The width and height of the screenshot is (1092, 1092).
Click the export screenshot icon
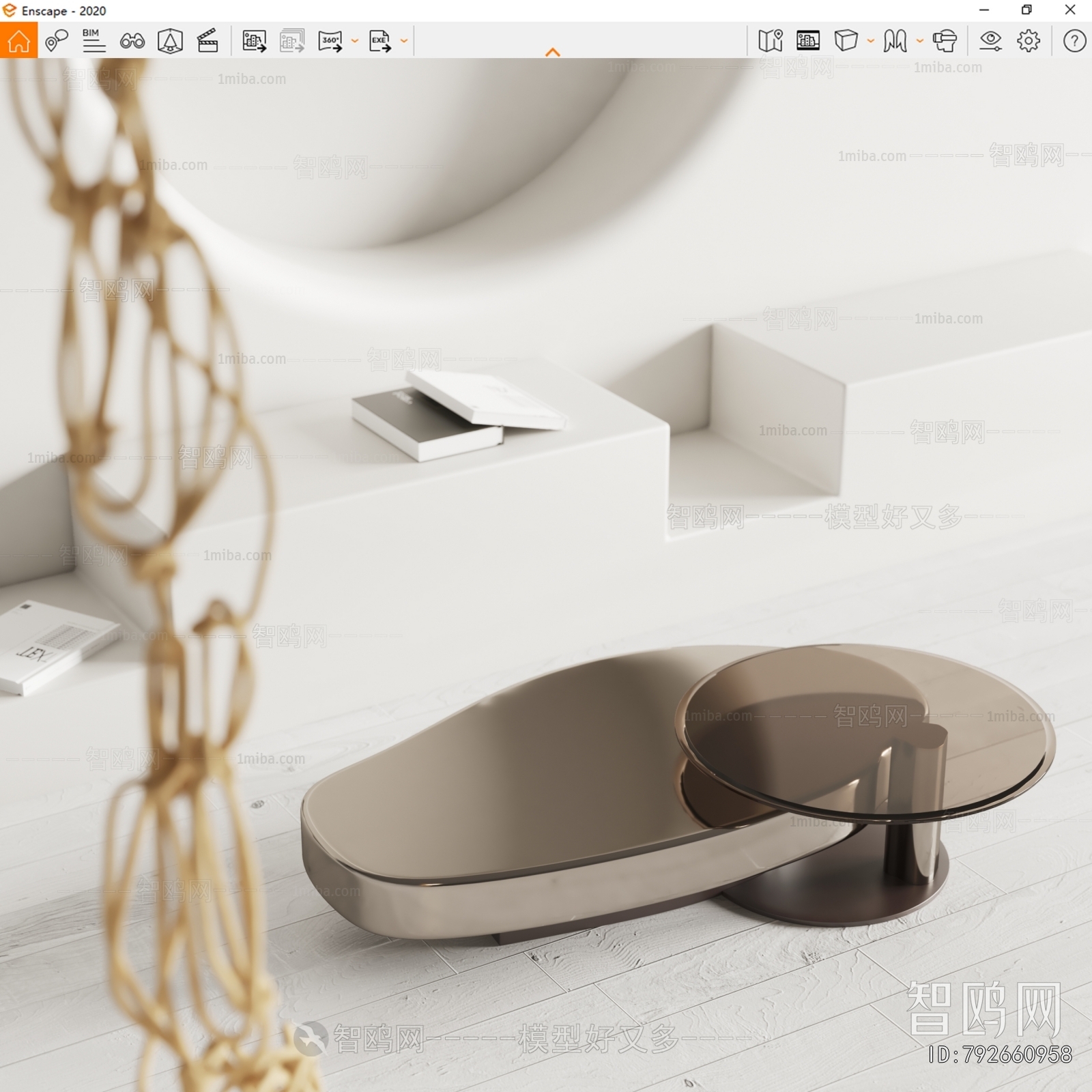click(x=254, y=41)
